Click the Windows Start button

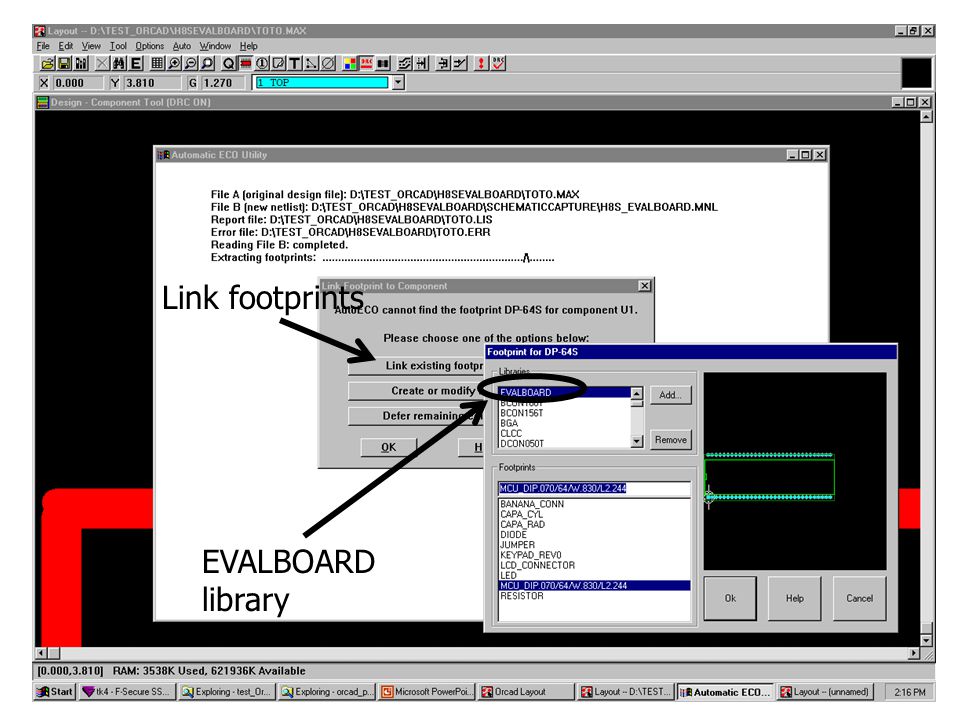(54, 691)
